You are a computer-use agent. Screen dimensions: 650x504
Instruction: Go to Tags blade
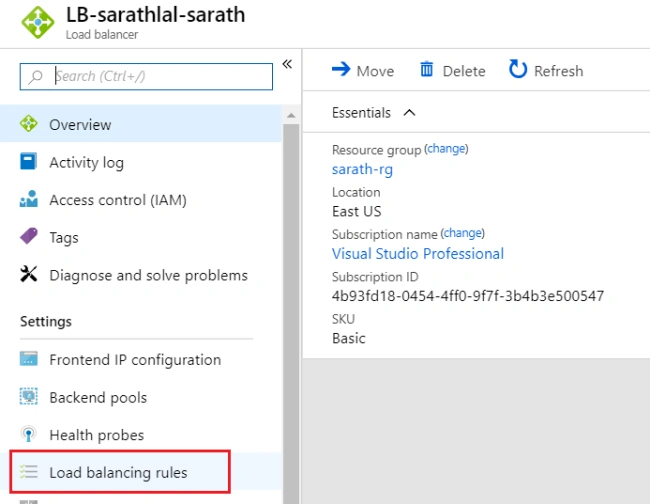[141, 237]
